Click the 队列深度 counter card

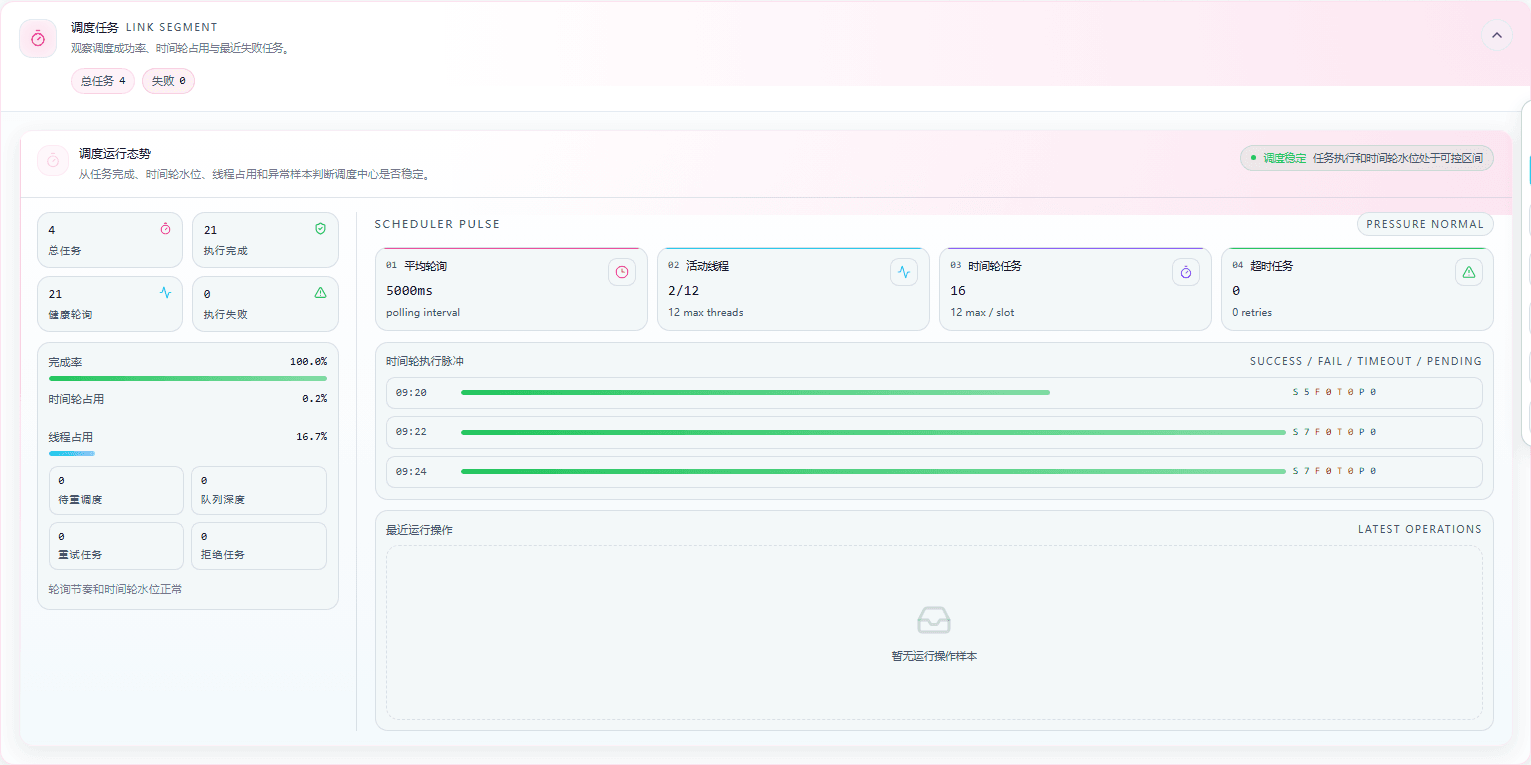click(259, 490)
